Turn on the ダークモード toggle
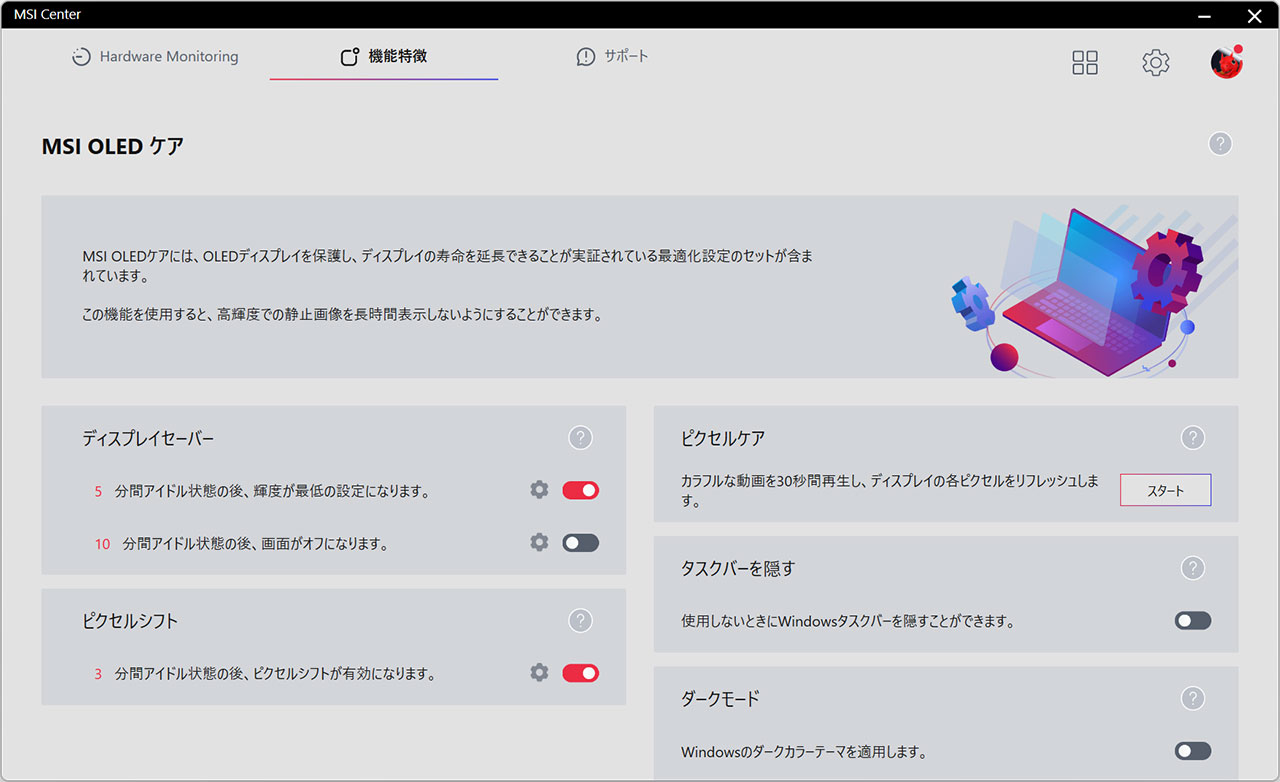 tap(1192, 750)
